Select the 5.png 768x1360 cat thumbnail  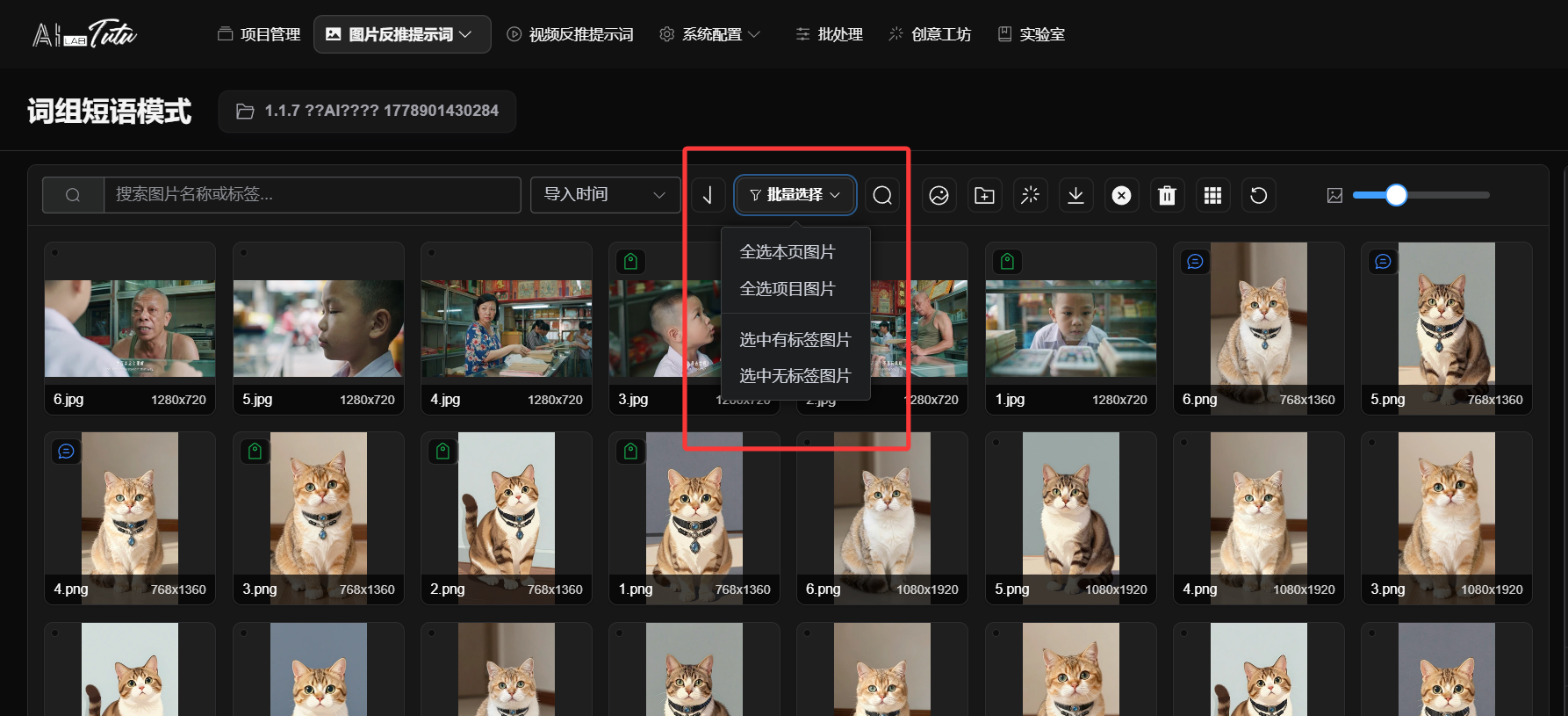pos(1447,327)
